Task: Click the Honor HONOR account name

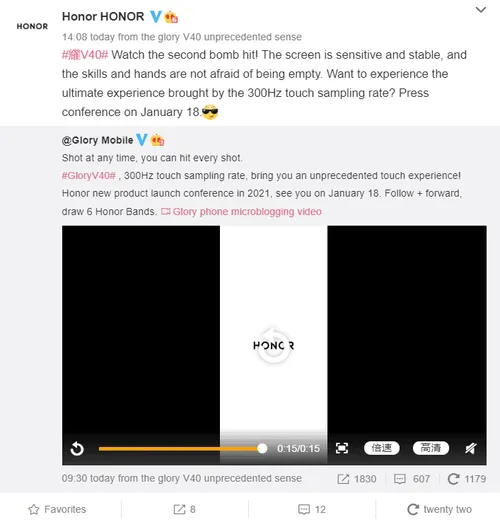Action: tap(103, 16)
